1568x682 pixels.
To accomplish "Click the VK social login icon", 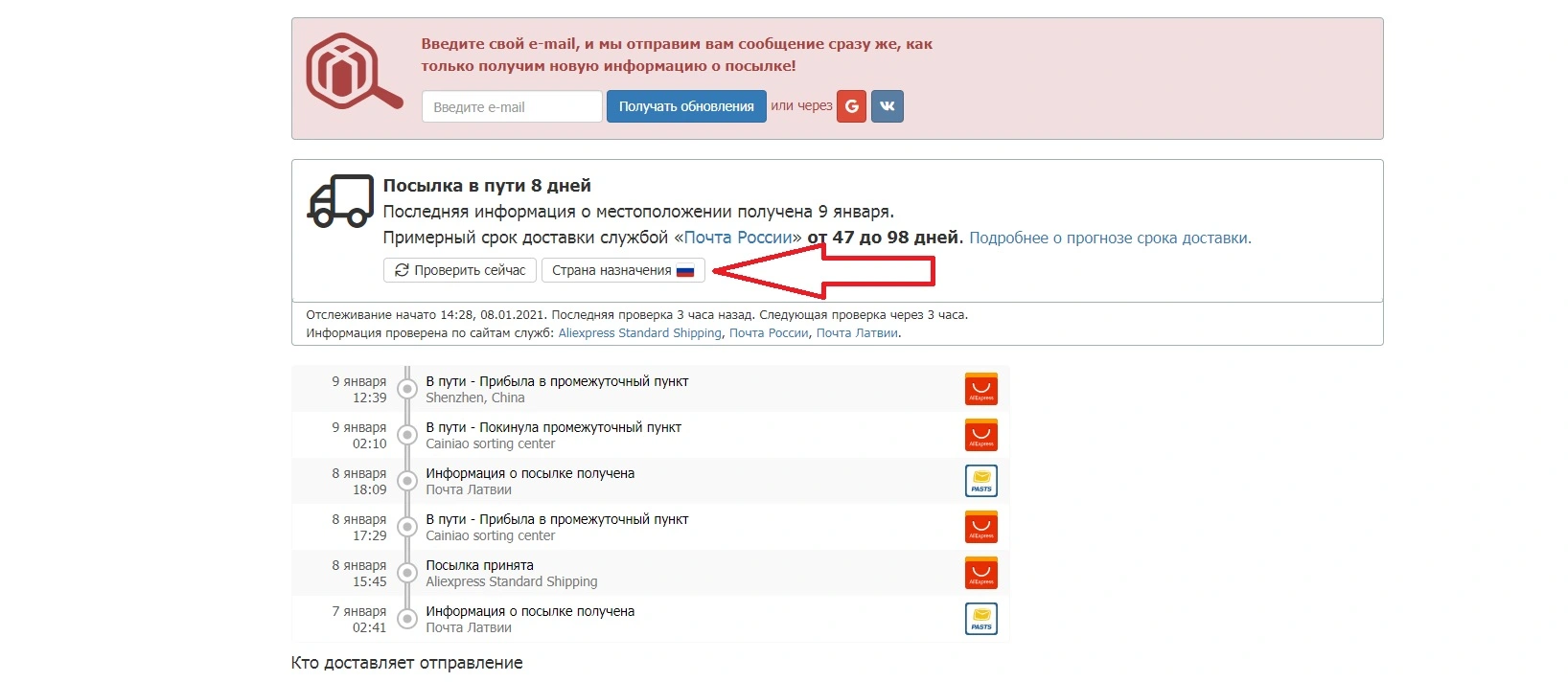I will tap(887, 106).
